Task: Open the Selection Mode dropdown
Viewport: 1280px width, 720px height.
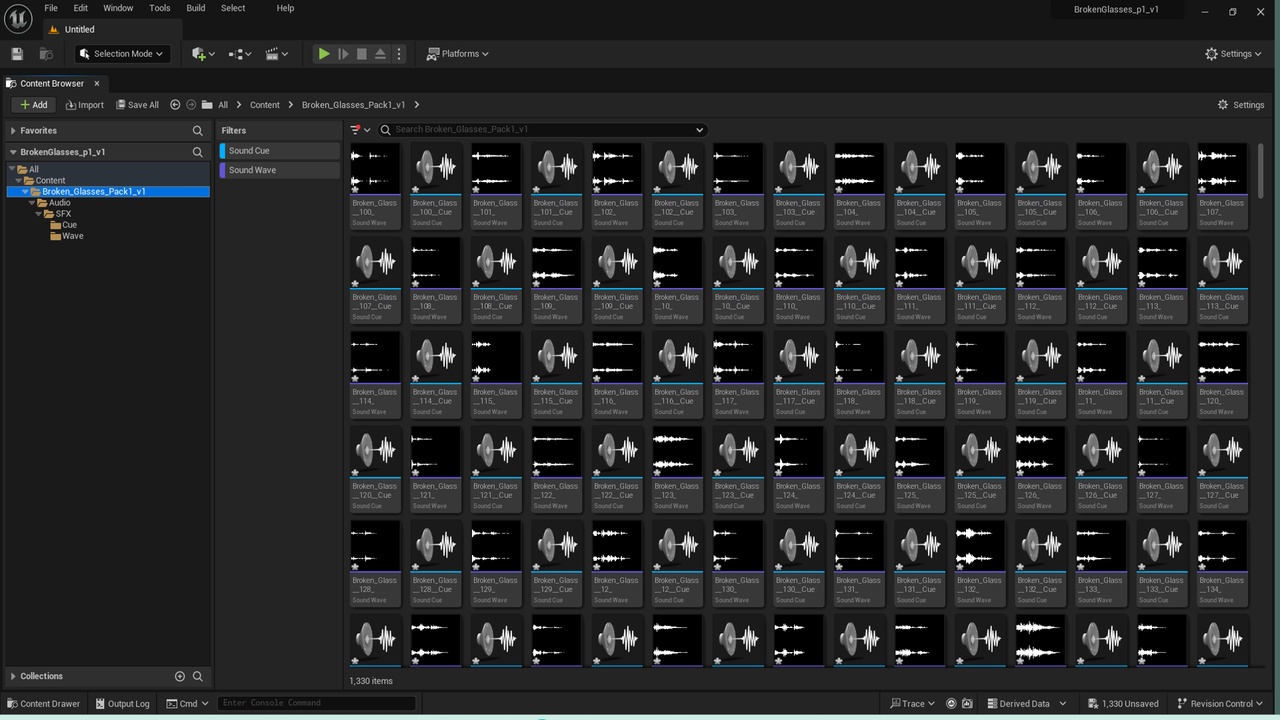Action: [122, 54]
